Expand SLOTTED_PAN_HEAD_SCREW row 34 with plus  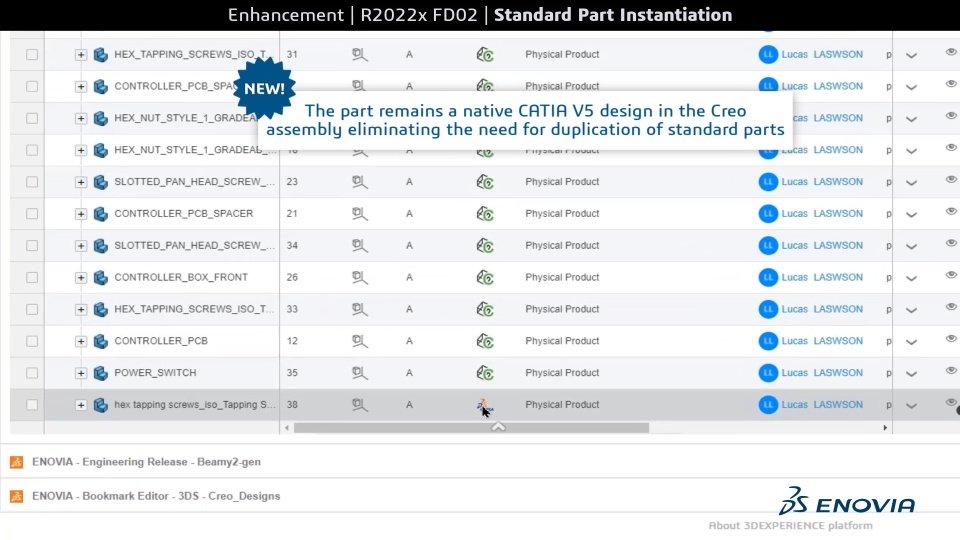[80, 246]
